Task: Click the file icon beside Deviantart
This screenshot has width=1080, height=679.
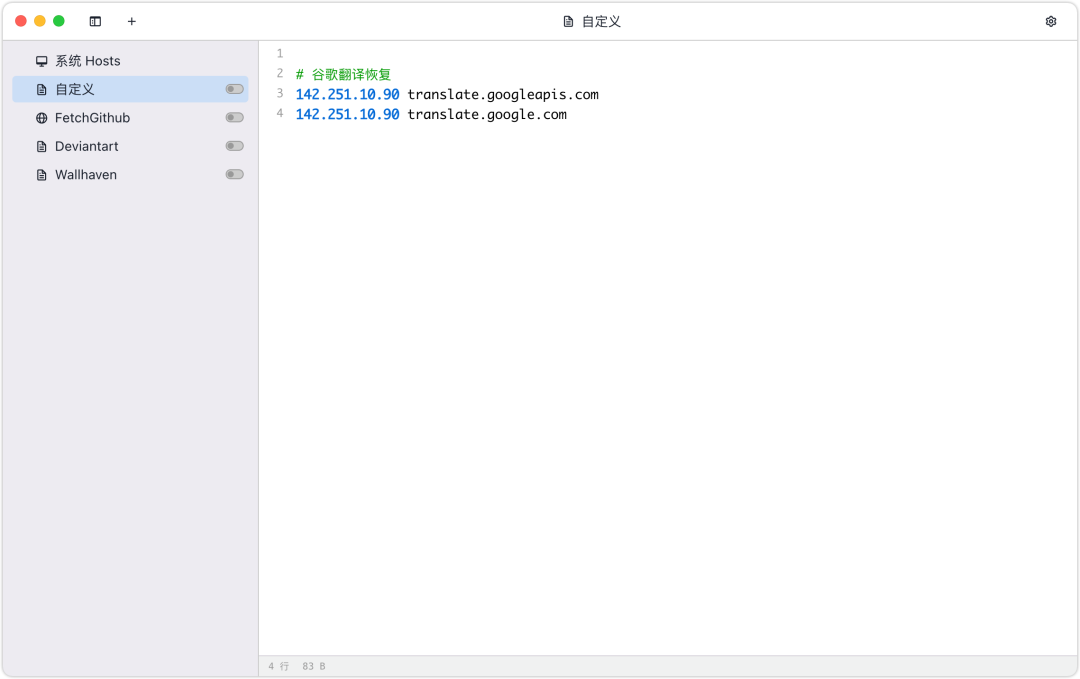Action: pos(41,146)
